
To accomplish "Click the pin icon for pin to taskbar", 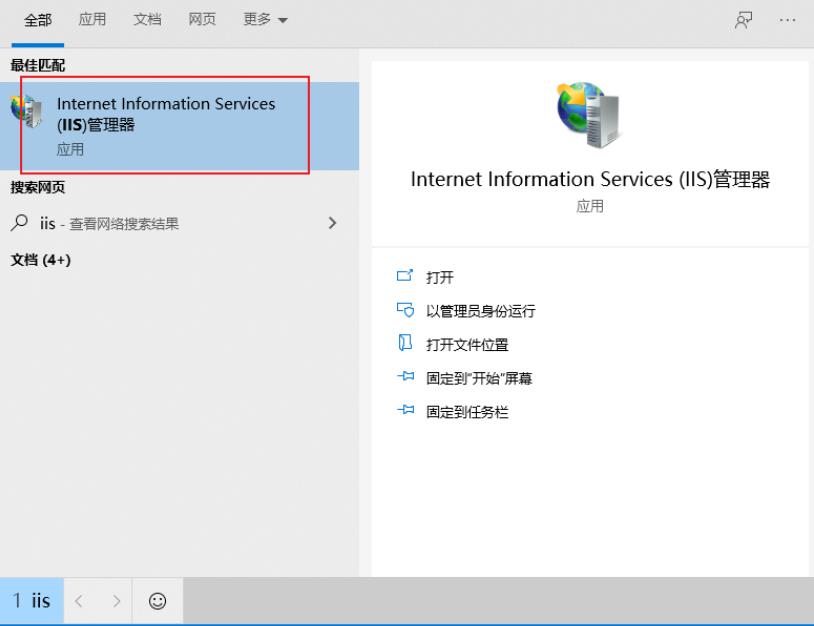I will 405,410.
